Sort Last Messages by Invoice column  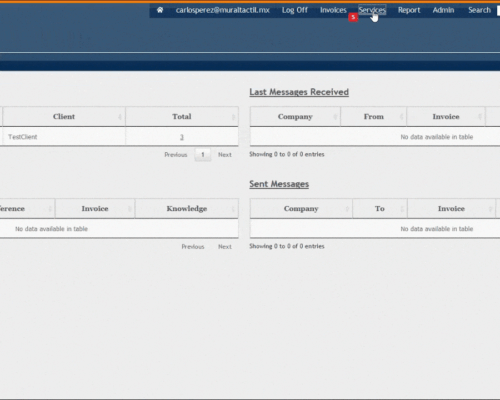click(446, 117)
